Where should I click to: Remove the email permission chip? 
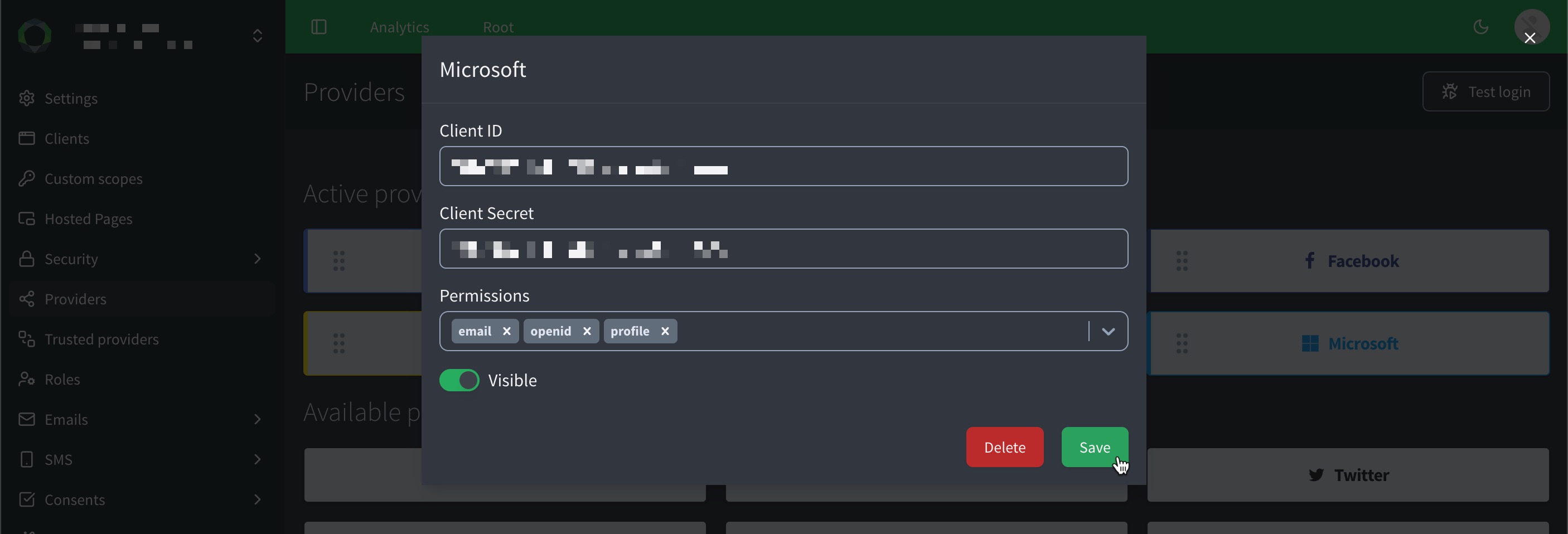tap(507, 331)
